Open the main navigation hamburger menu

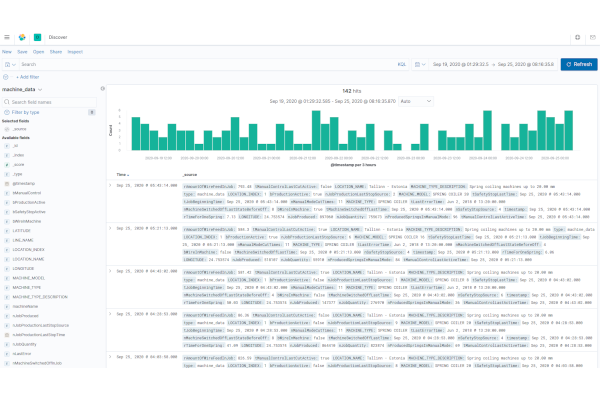coord(7,37)
